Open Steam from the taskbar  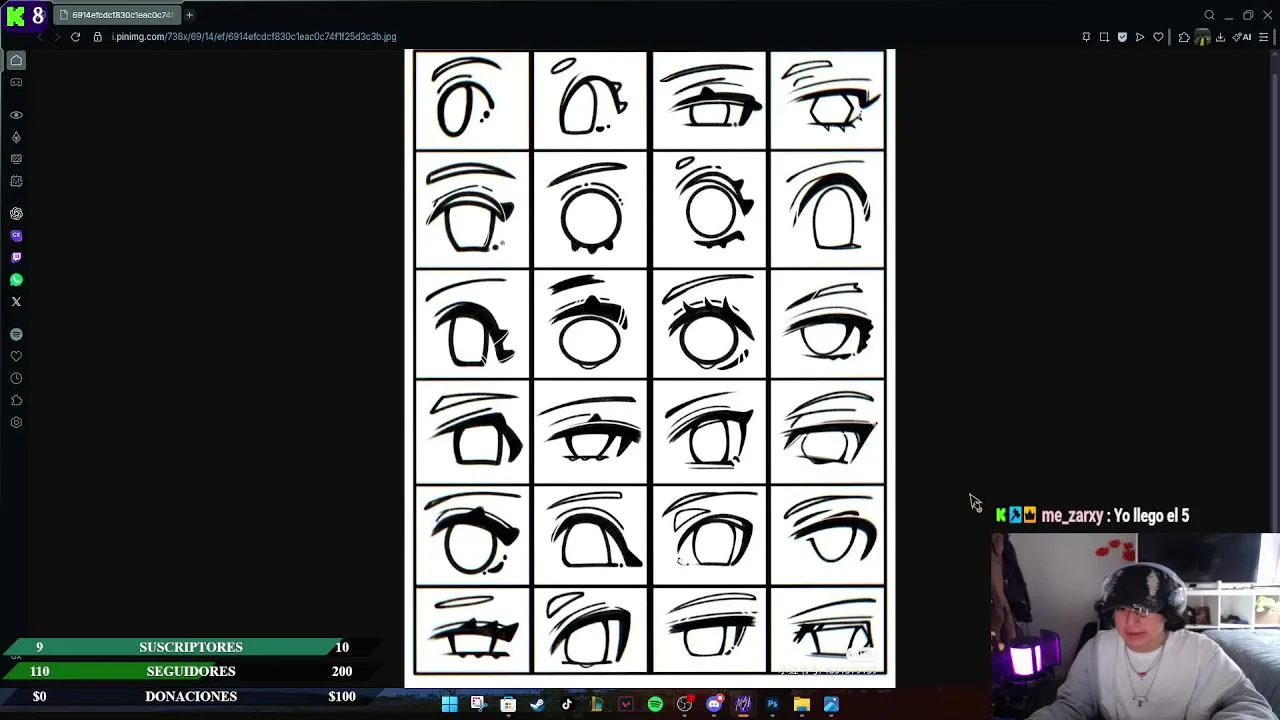tap(537, 704)
